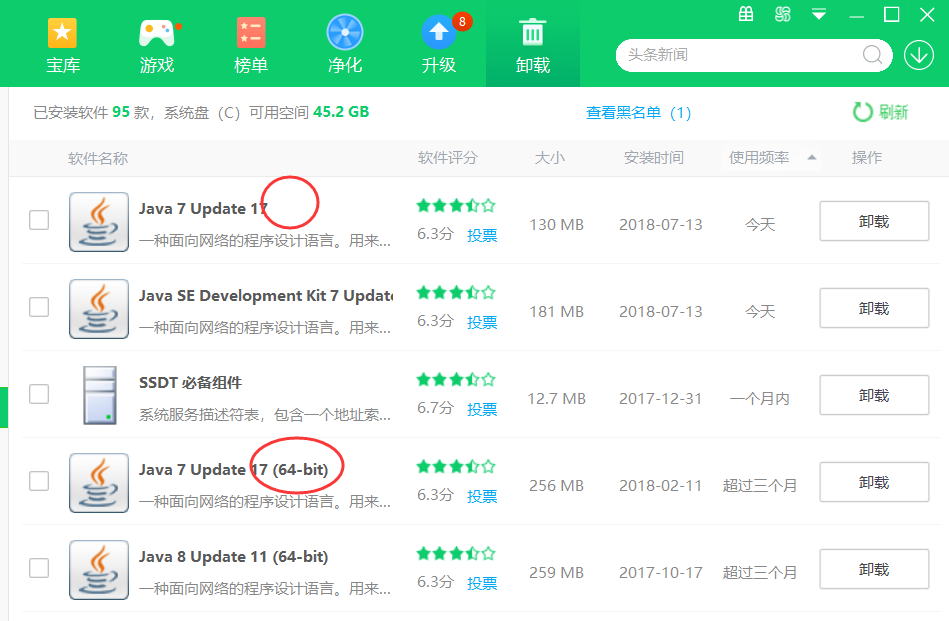949x621 pixels.
Task: Open the 宝库 star icon tab
Action: (63, 45)
